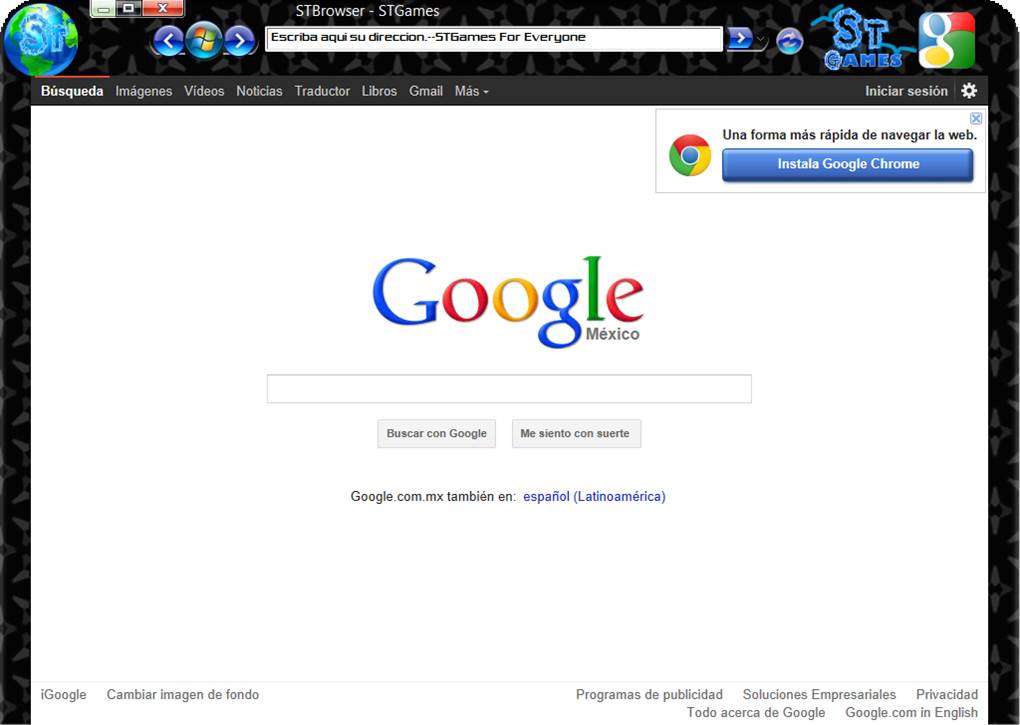Click the round refresh icon
The height and width of the screenshot is (725, 1020).
pyautogui.click(x=790, y=41)
